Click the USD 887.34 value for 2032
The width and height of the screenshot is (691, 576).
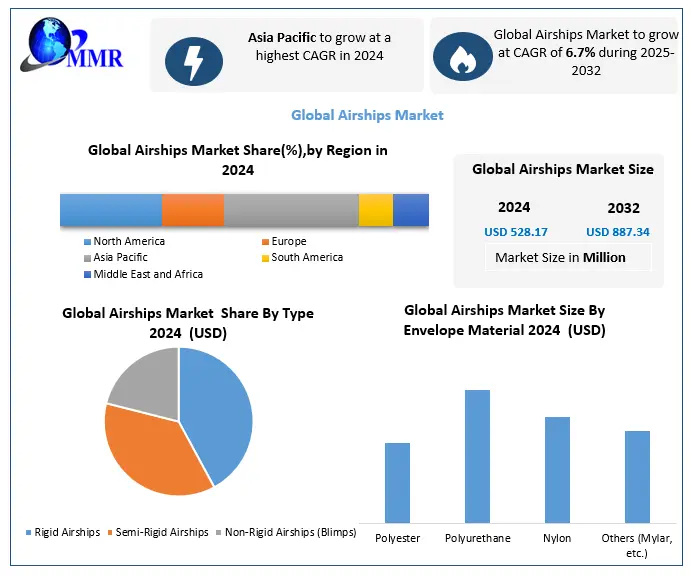click(617, 232)
